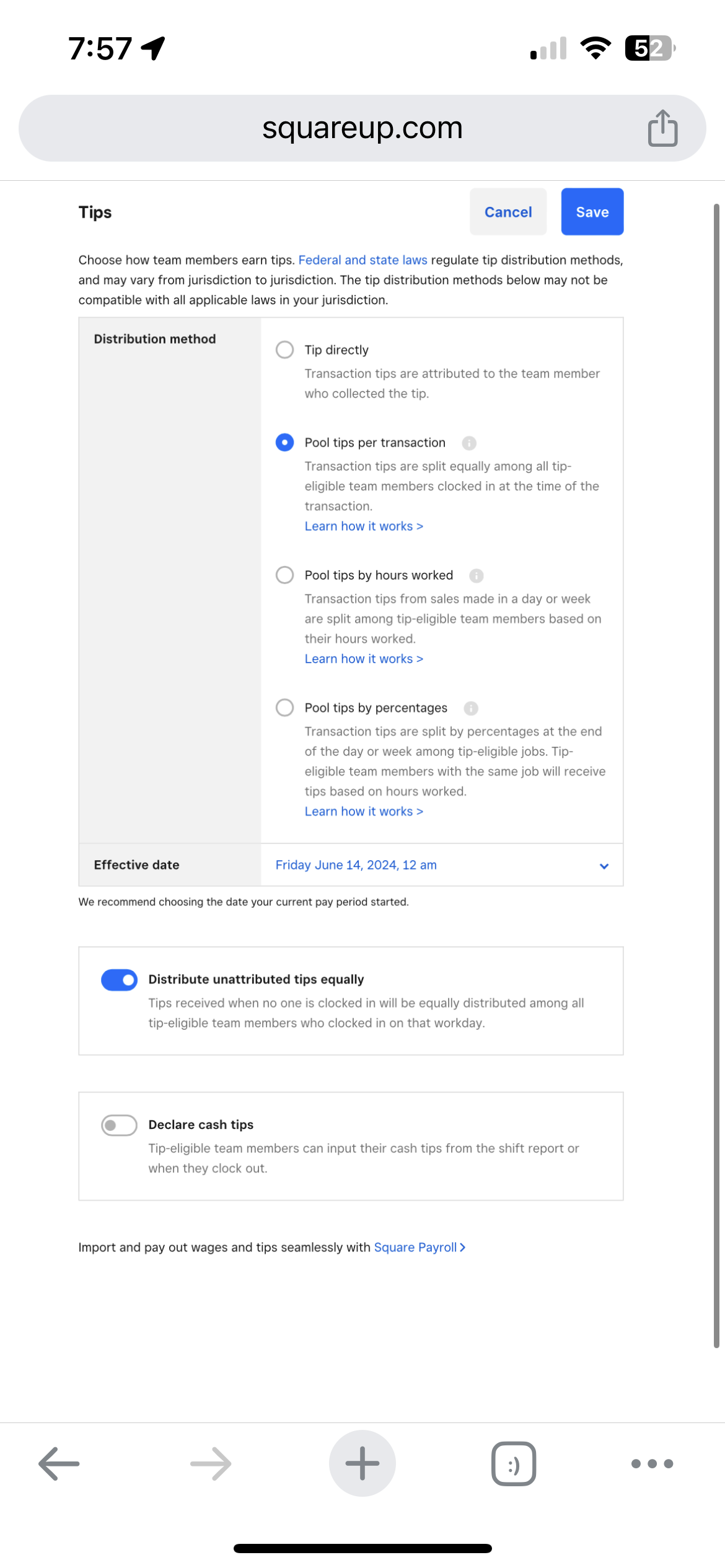
Task: Click the page vertical scrollbar
Action: tap(716, 775)
